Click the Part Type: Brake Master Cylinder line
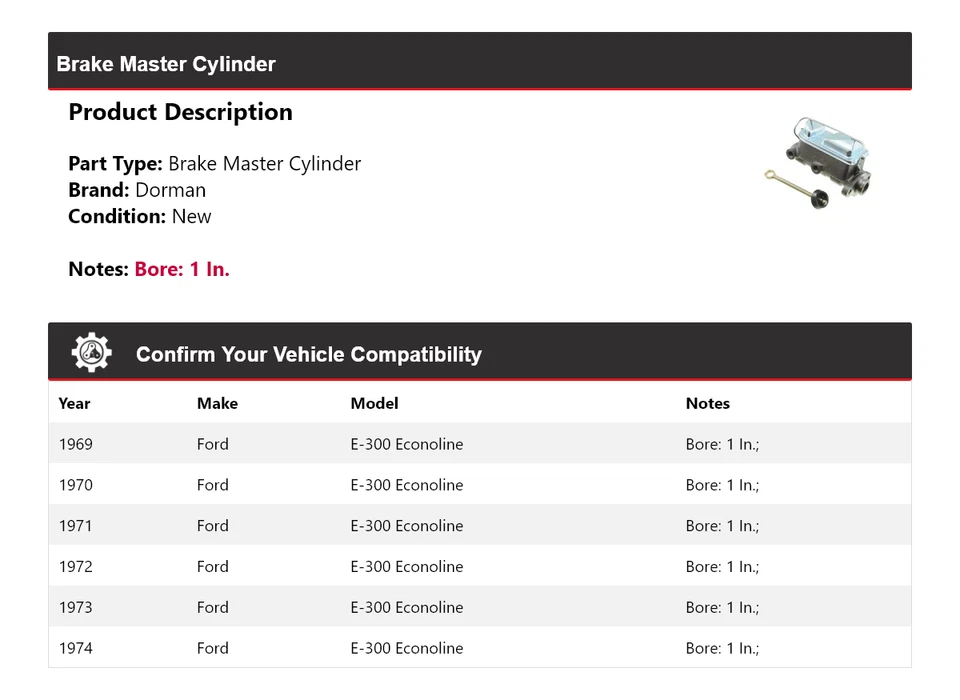The width and height of the screenshot is (960, 700). pyautogui.click(x=214, y=164)
